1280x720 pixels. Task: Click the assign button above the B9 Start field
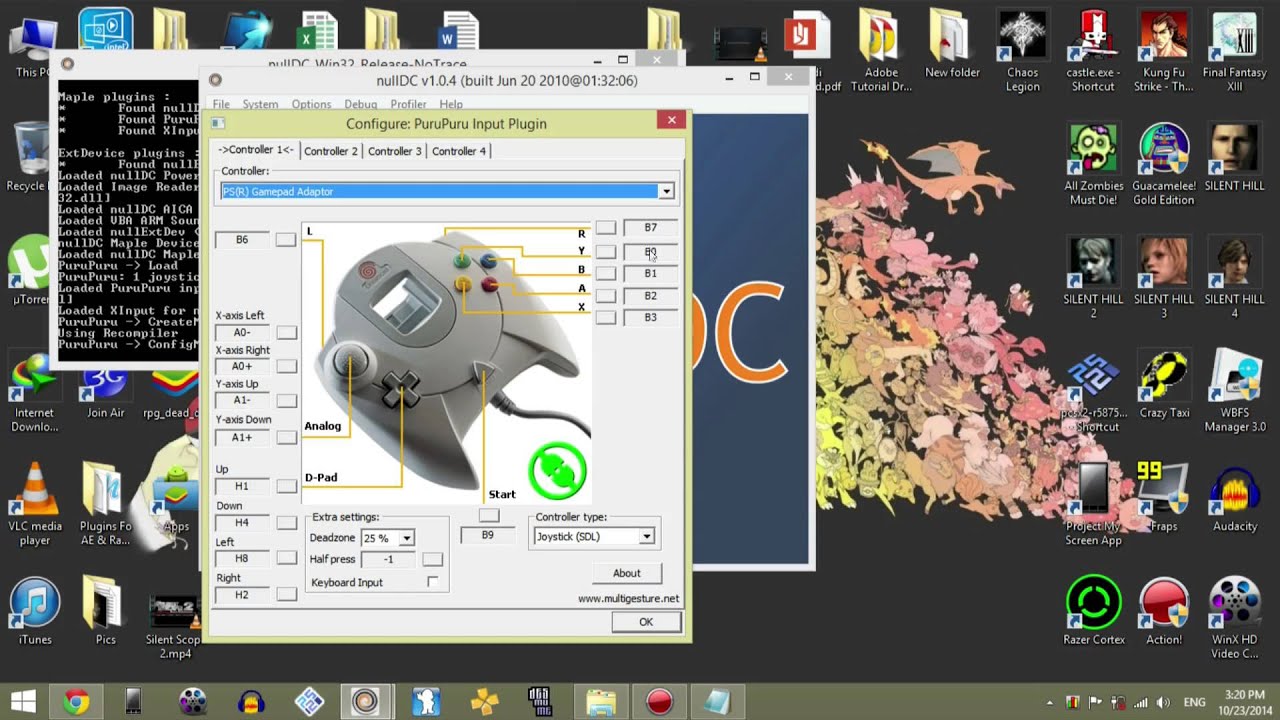(488, 515)
